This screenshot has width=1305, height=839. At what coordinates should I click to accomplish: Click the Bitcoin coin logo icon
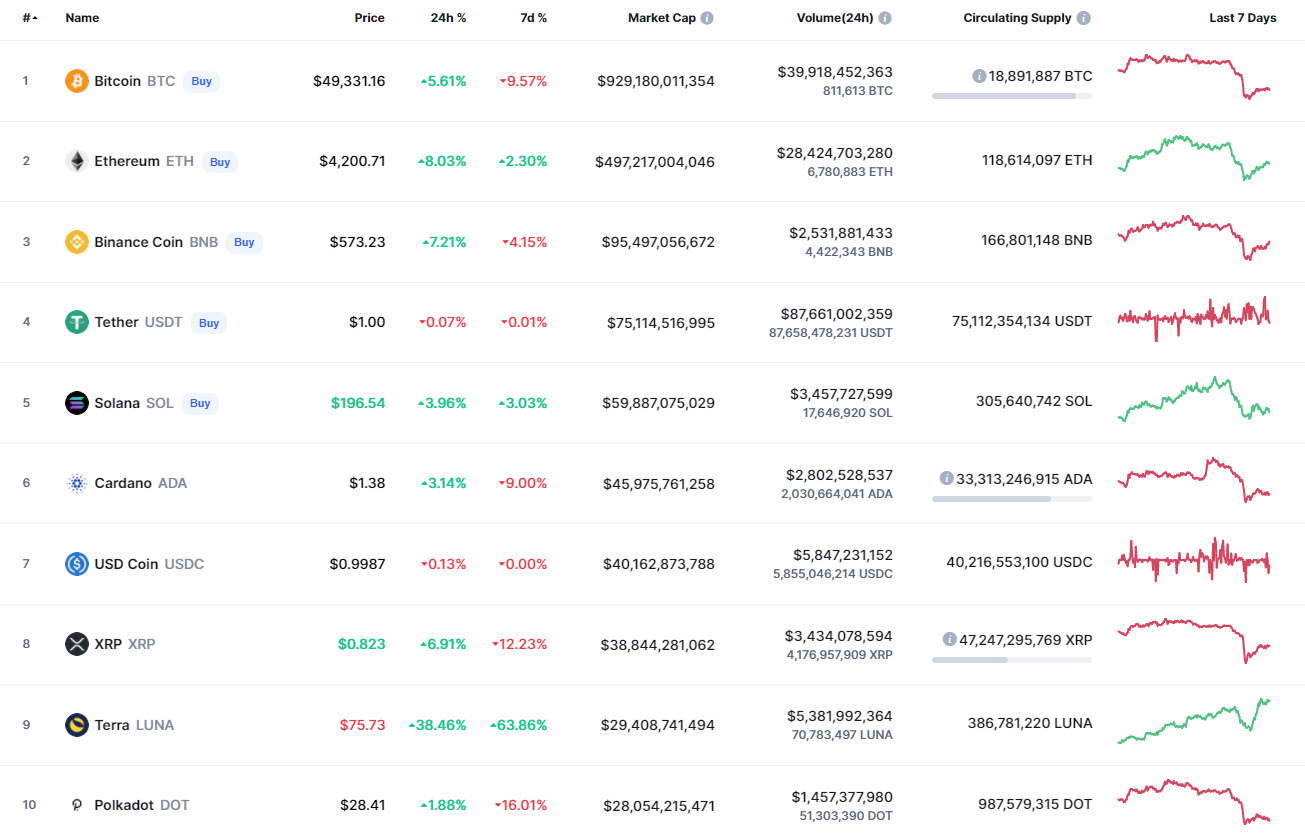coord(77,81)
